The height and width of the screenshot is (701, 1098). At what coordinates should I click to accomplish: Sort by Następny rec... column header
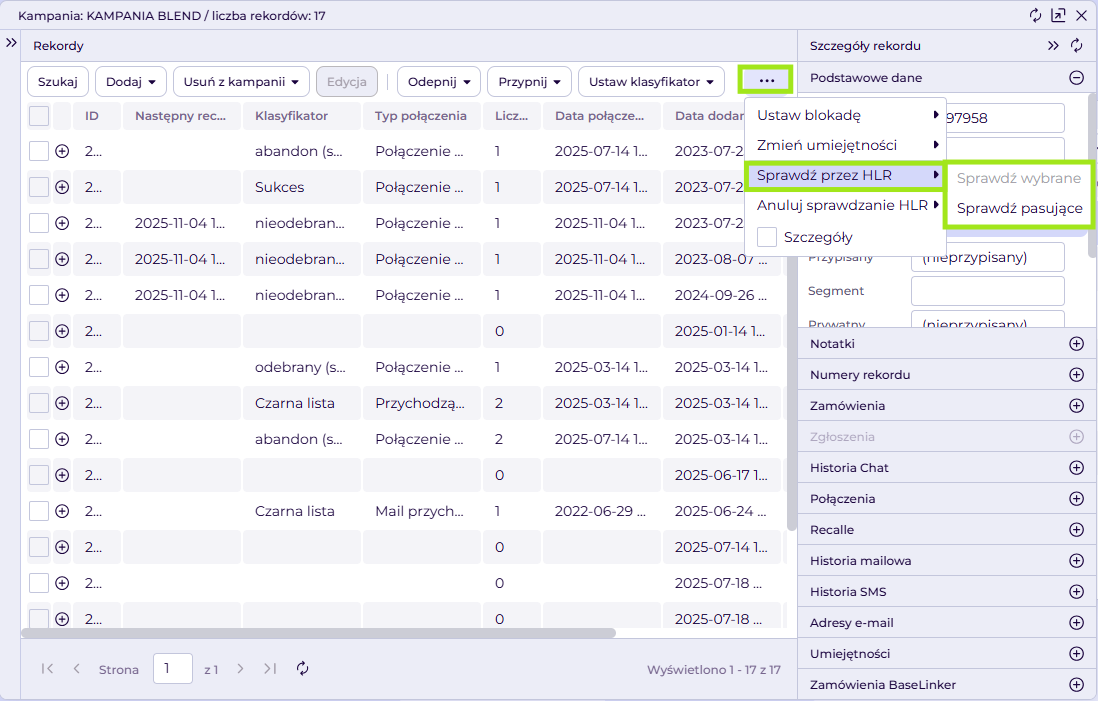[182, 116]
